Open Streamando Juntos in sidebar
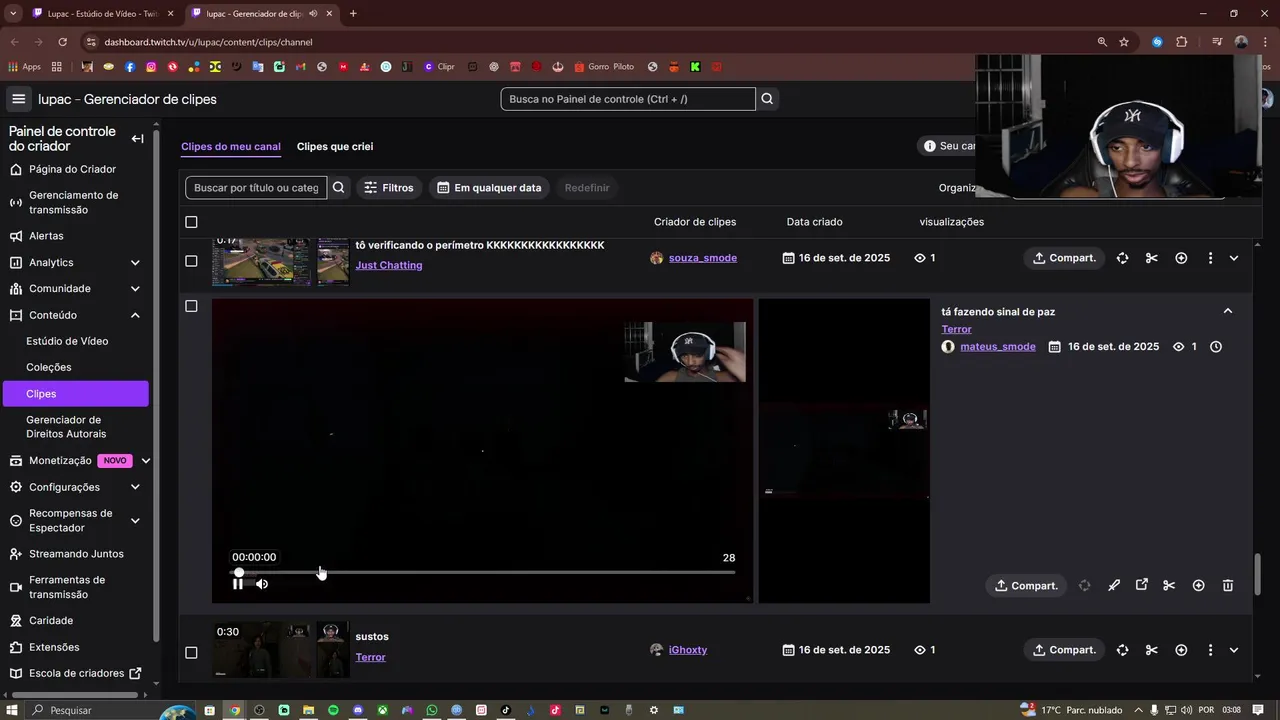1280x720 pixels. point(76,554)
